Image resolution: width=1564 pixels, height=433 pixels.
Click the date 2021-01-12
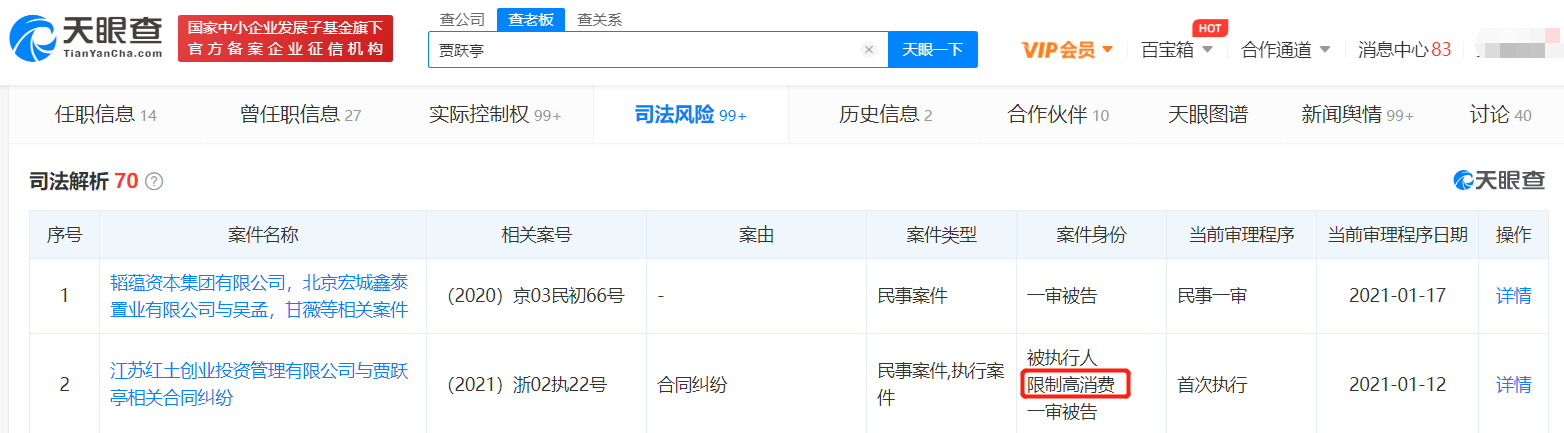(x=1398, y=384)
